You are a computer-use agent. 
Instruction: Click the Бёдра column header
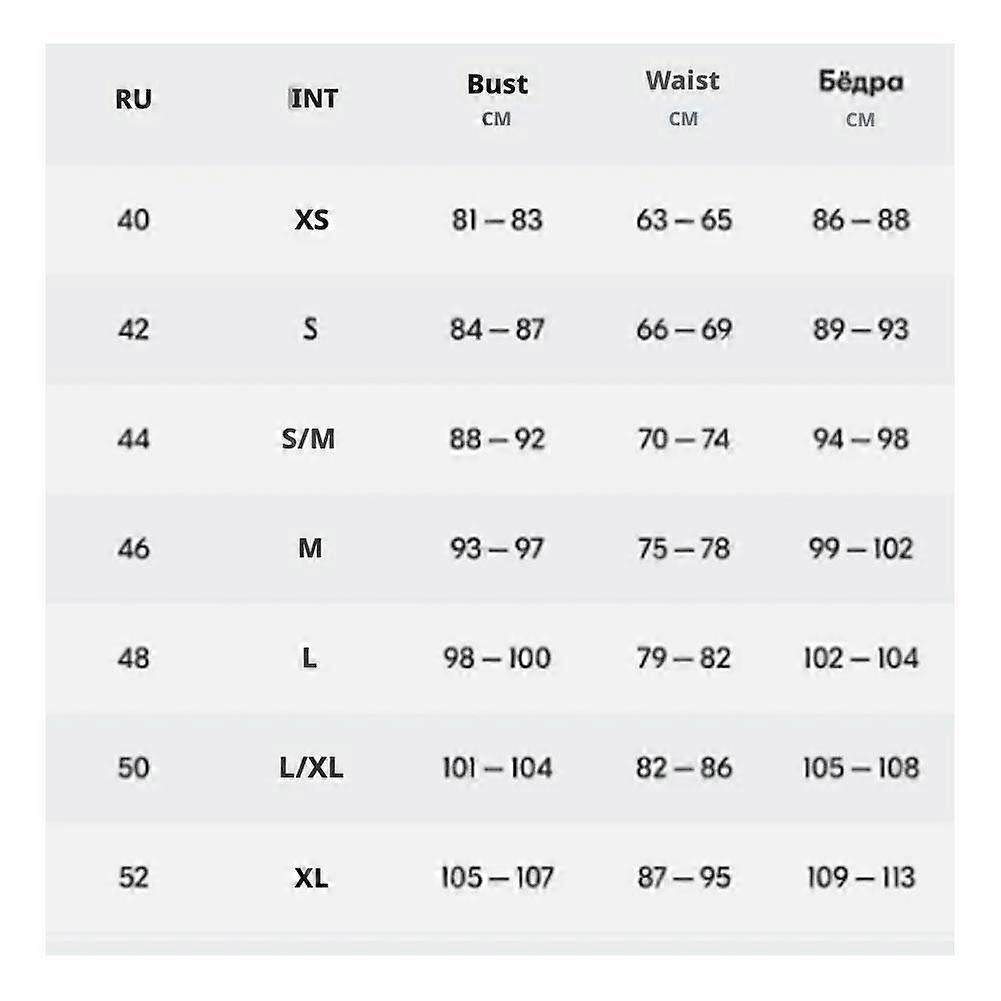[x=861, y=82]
